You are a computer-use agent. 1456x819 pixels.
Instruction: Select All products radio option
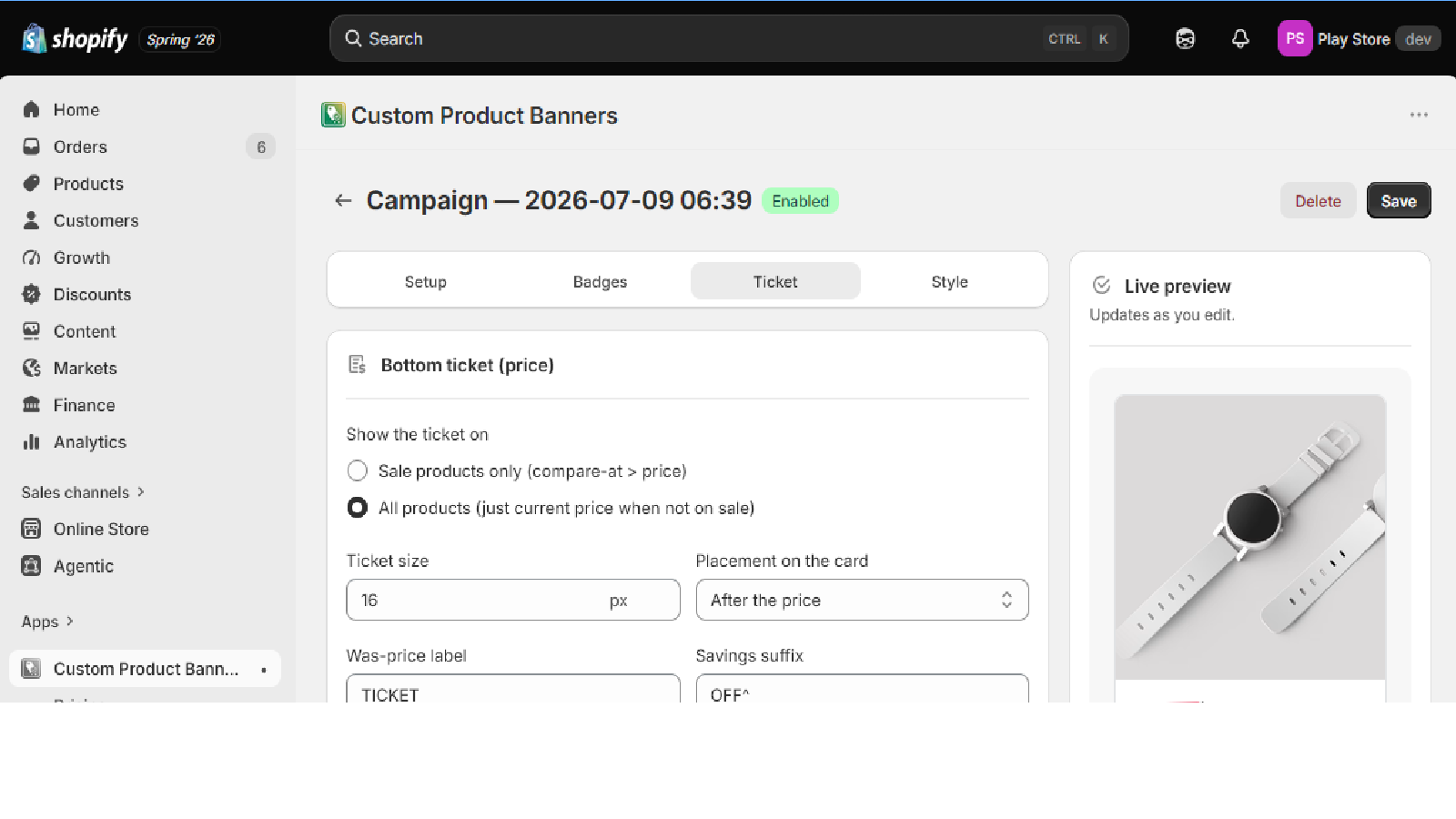pos(358,508)
